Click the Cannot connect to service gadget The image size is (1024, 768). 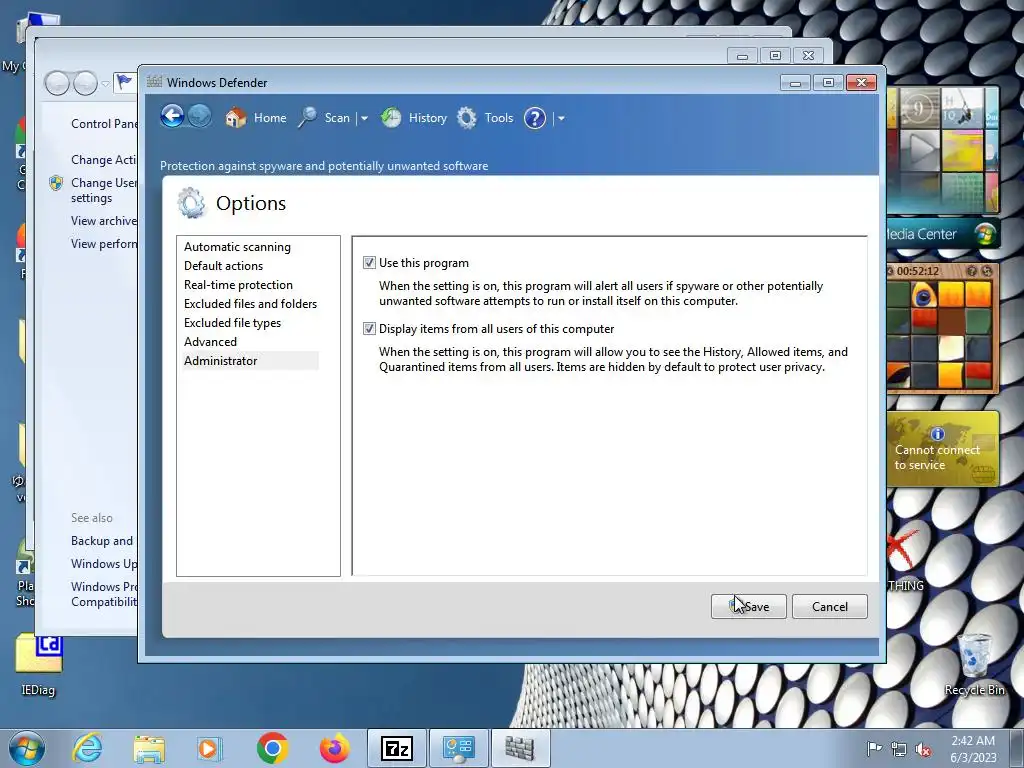942,449
